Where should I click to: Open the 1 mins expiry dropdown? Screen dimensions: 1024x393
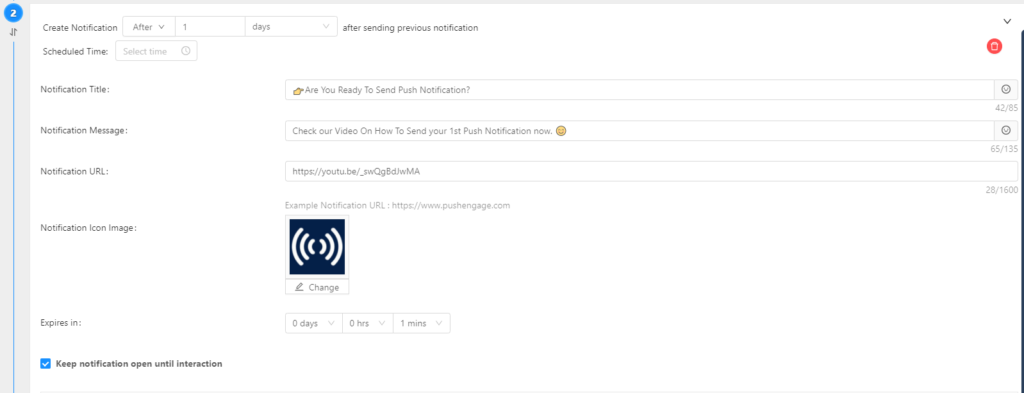click(x=421, y=323)
